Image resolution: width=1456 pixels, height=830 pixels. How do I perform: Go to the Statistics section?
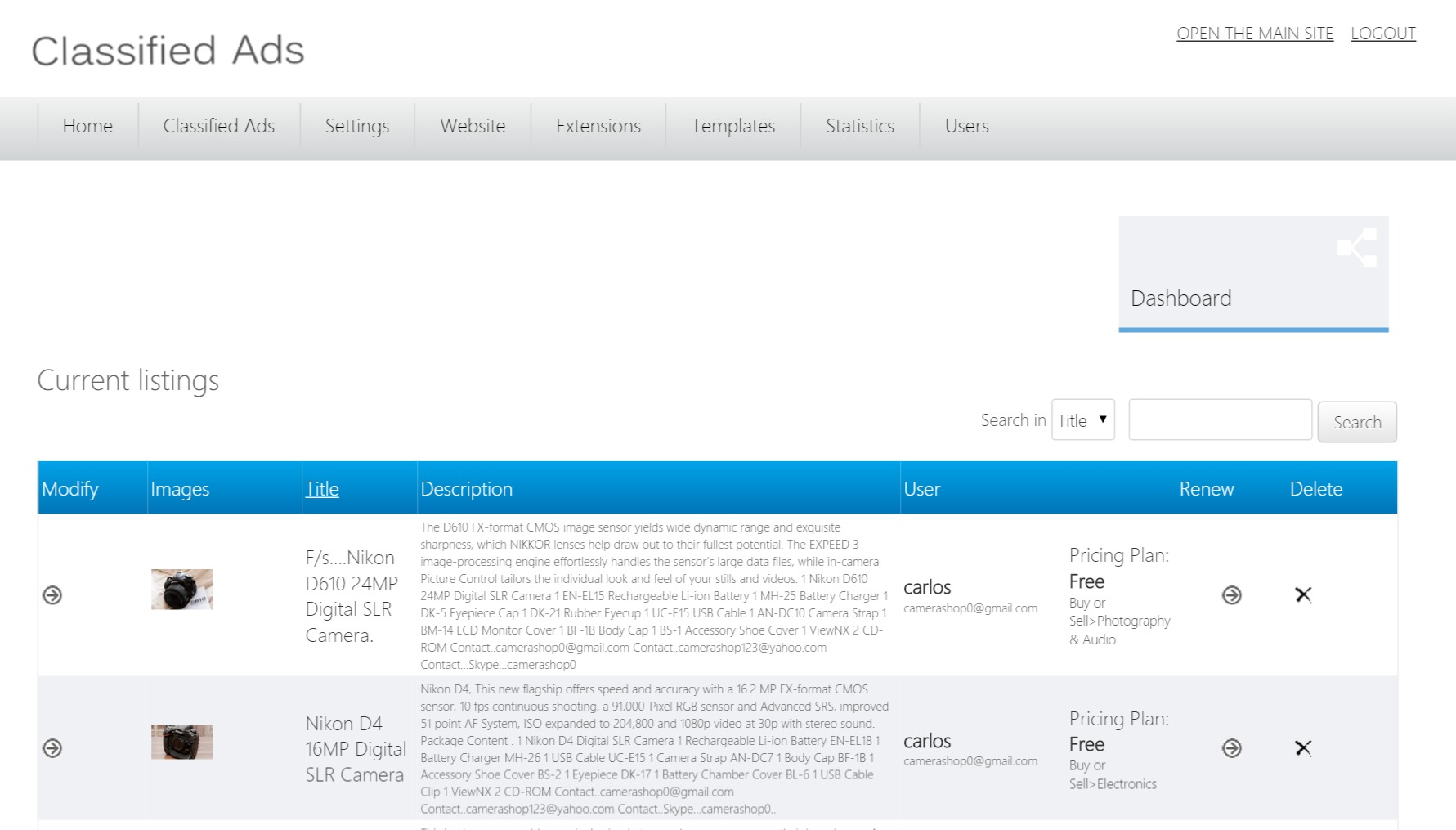[859, 126]
